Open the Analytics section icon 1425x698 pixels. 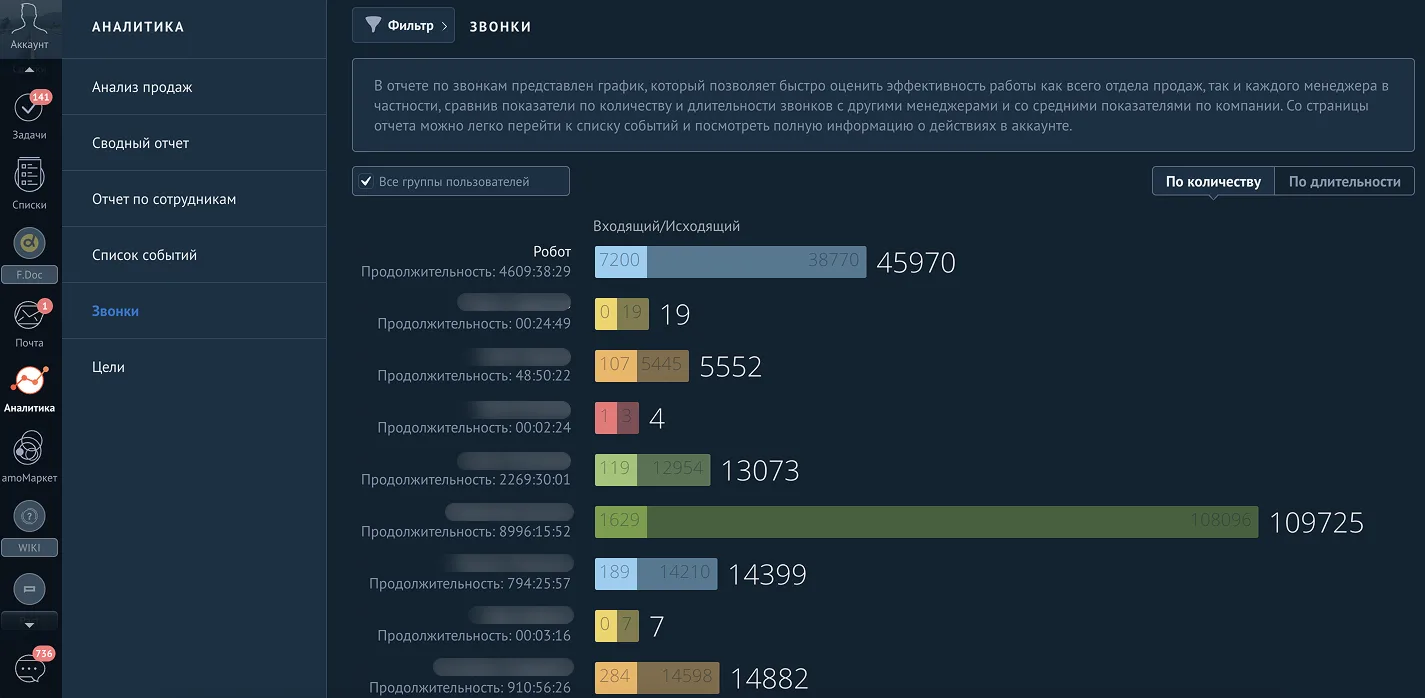tap(30, 380)
